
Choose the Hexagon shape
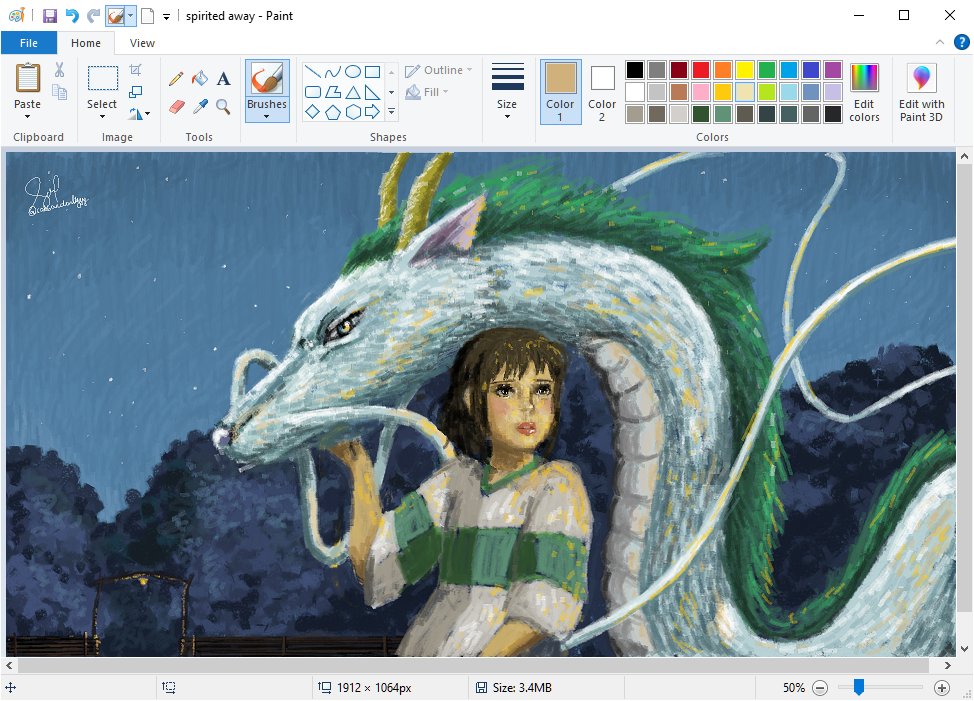coord(353,112)
